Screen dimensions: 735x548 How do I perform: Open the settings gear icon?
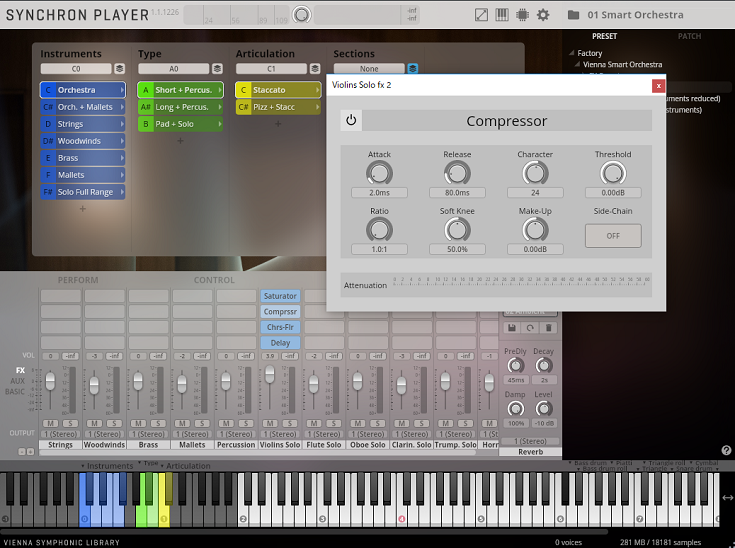(x=543, y=15)
